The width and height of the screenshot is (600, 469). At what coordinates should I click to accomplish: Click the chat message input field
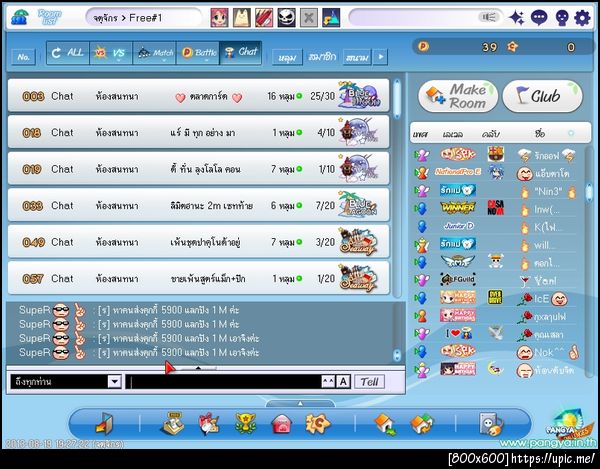pyautogui.click(x=224, y=381)
